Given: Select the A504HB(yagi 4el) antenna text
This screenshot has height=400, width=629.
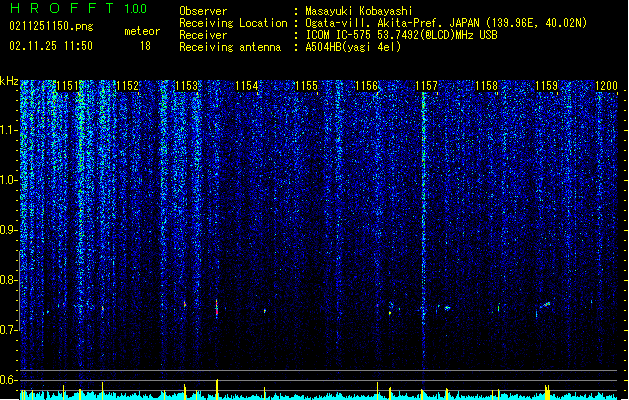Looking at the screenshot, I should 353,47.
